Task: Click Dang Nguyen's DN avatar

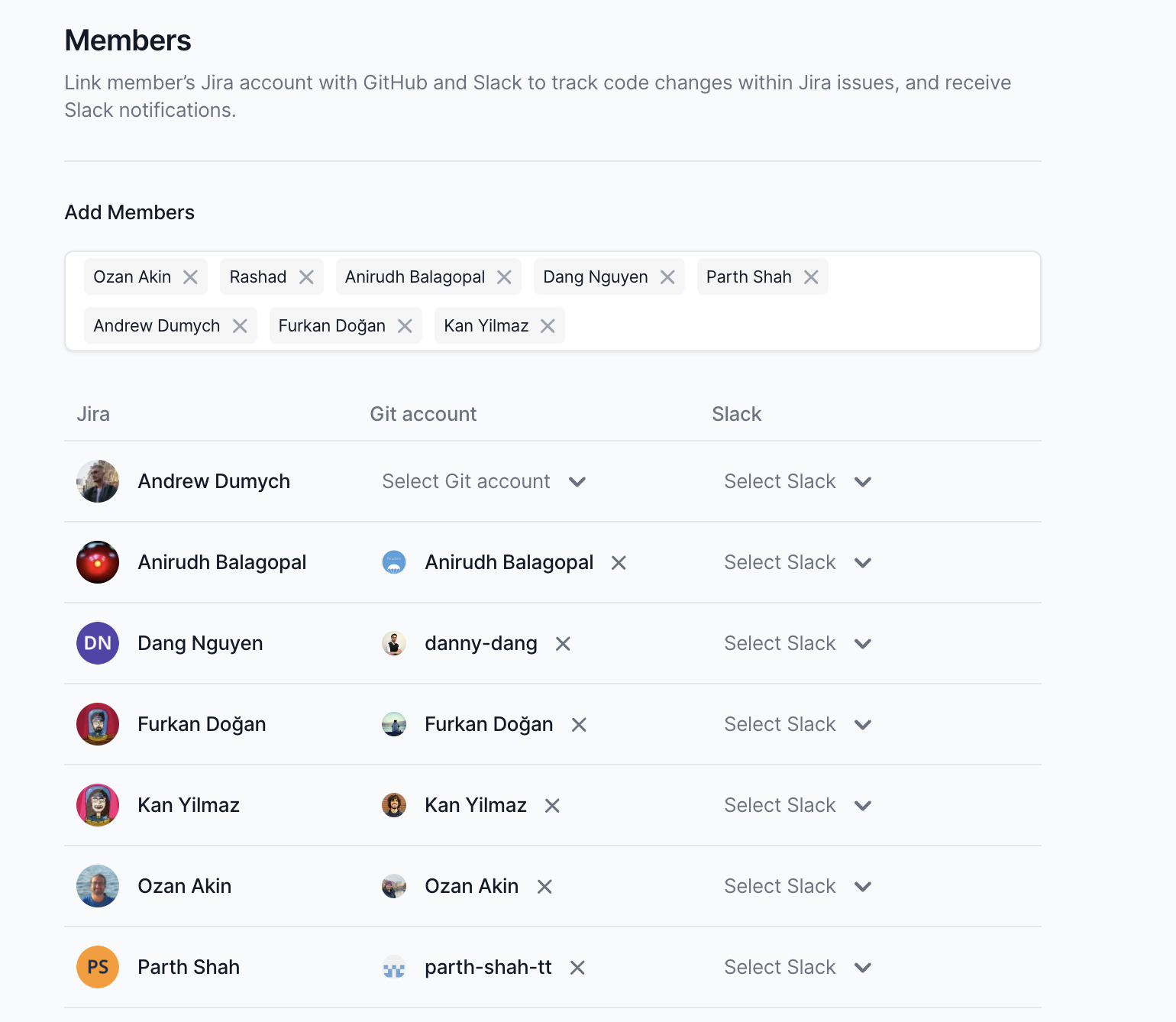Action: tap(98, 643)
